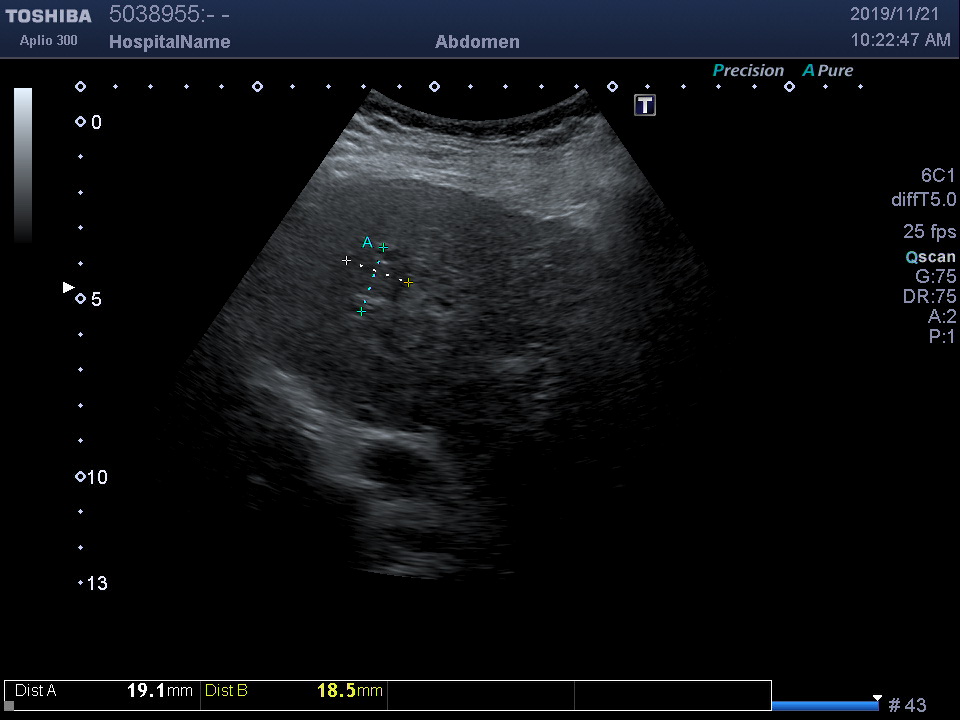The image size is (960, 720).
Task: Click the HospitalName header text
Action: tap(169, 42)
